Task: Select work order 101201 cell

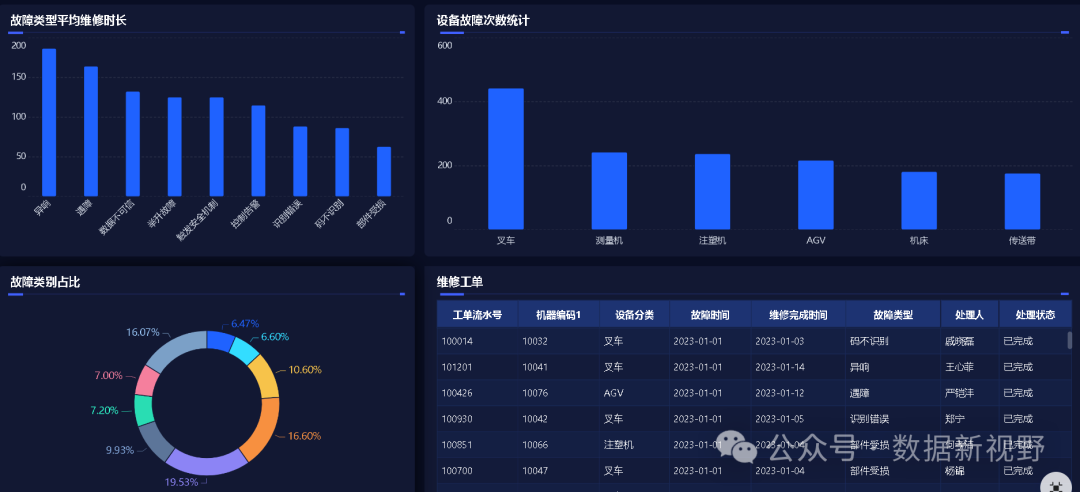Action: point(477,367)
